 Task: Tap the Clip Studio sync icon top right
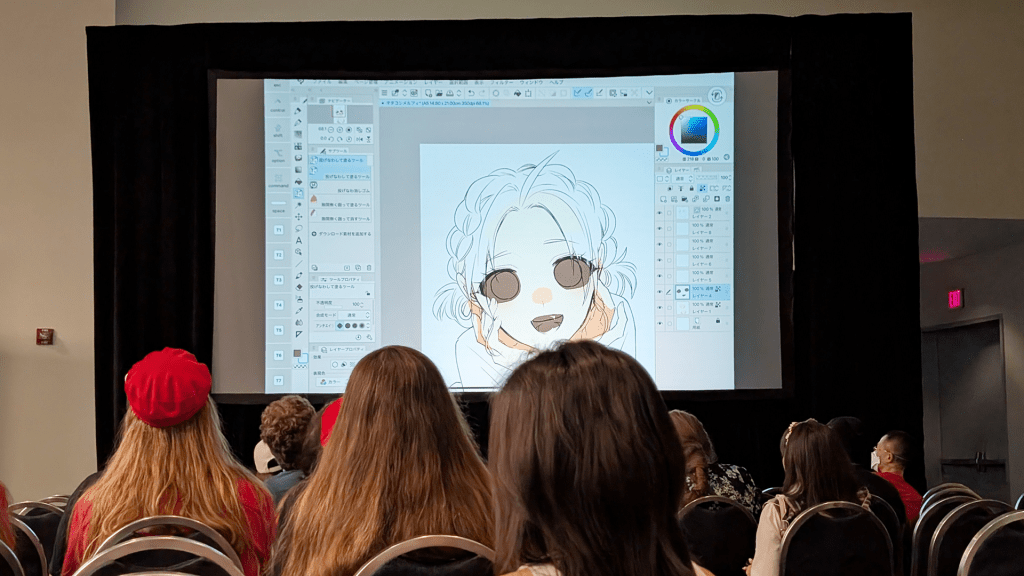pos(716,95)
